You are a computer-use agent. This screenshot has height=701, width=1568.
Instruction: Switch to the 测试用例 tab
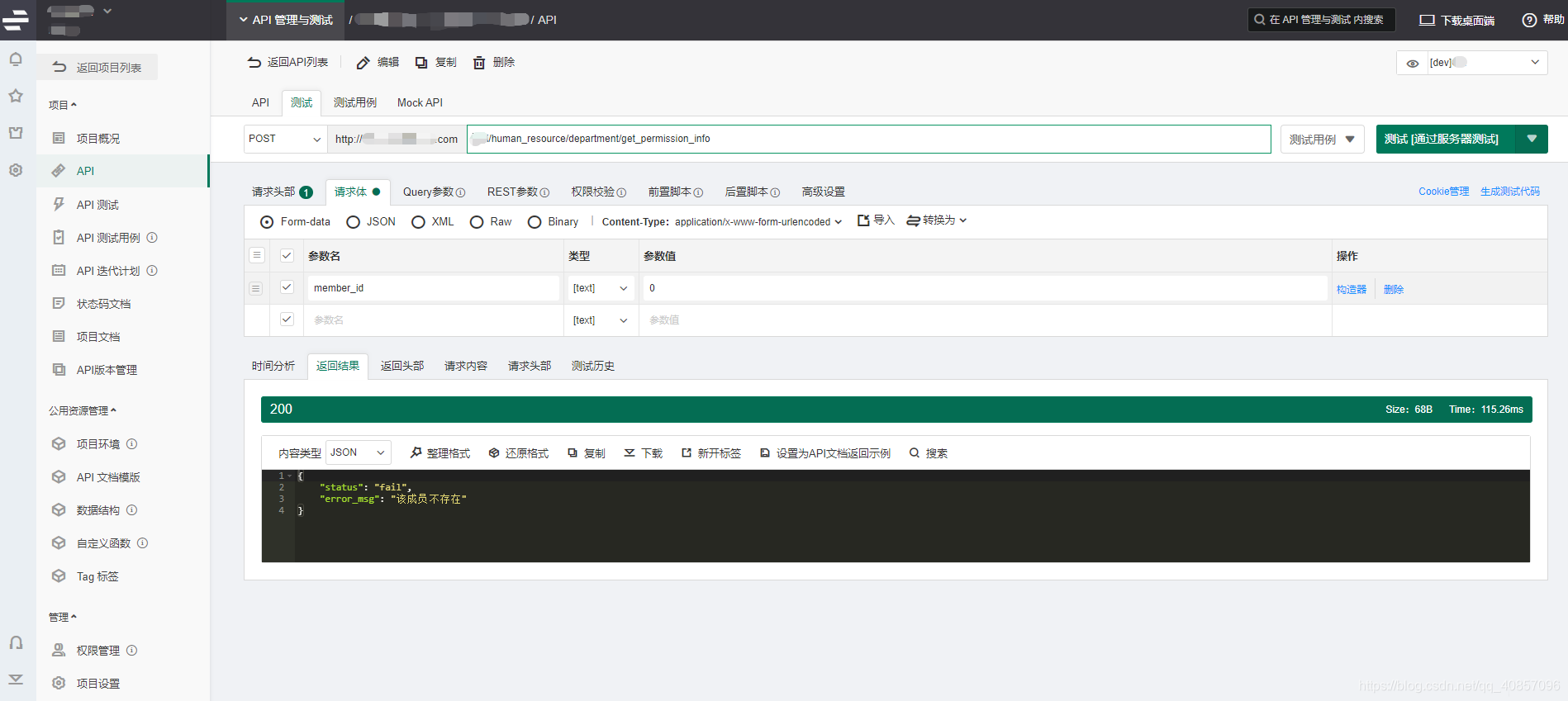pos(355,102)
